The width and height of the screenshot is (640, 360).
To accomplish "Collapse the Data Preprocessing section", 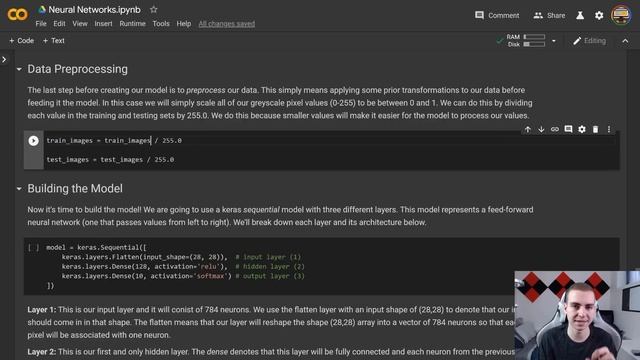I will click(x=19, y=69).
